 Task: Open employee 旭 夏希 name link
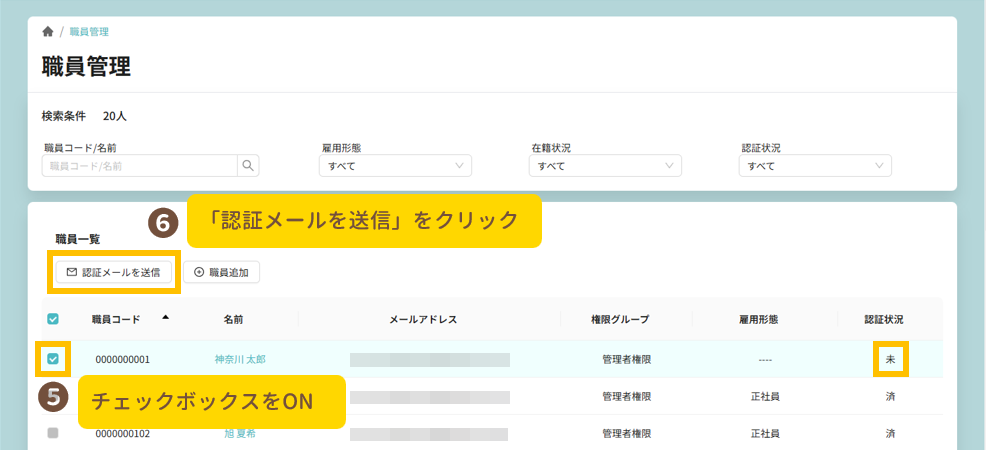point(240,434)
